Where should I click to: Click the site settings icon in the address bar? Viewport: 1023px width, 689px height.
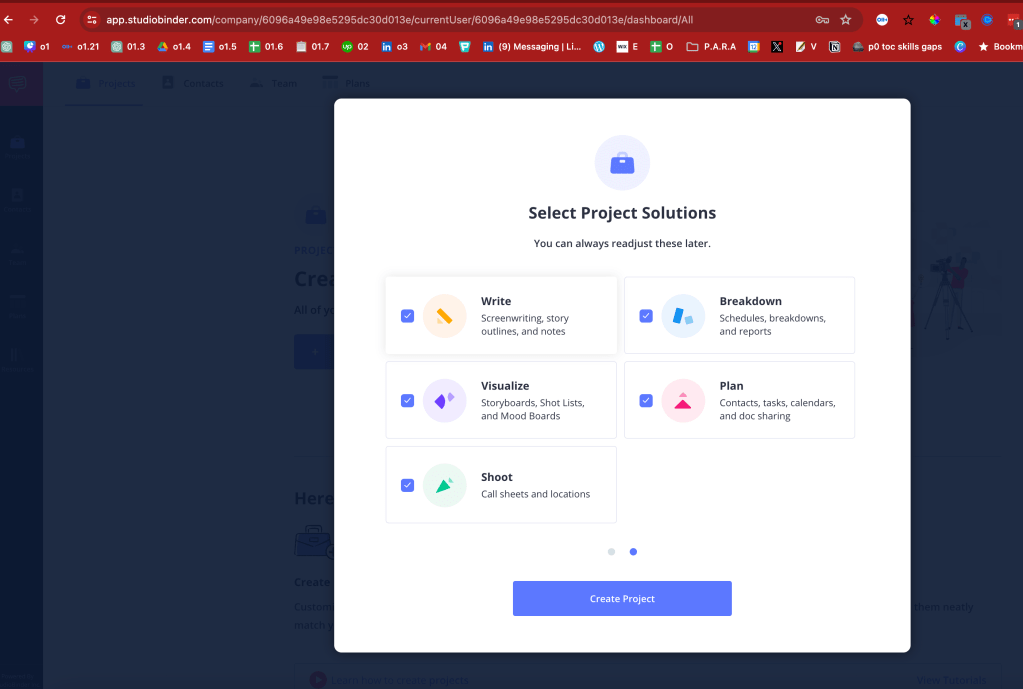[x=92, y=20]
